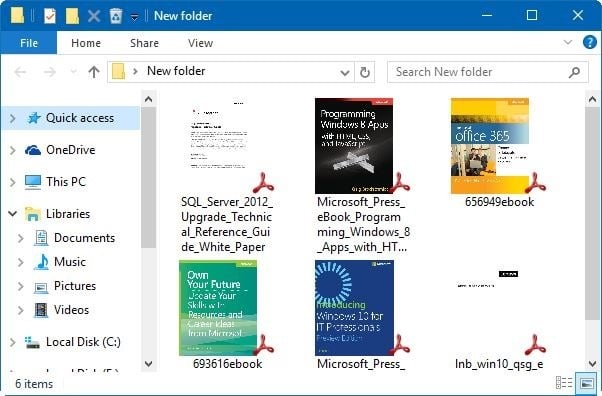Switch to the Share ribbon tab
This screenshot has width=602, height=396.
pos(144,43)
